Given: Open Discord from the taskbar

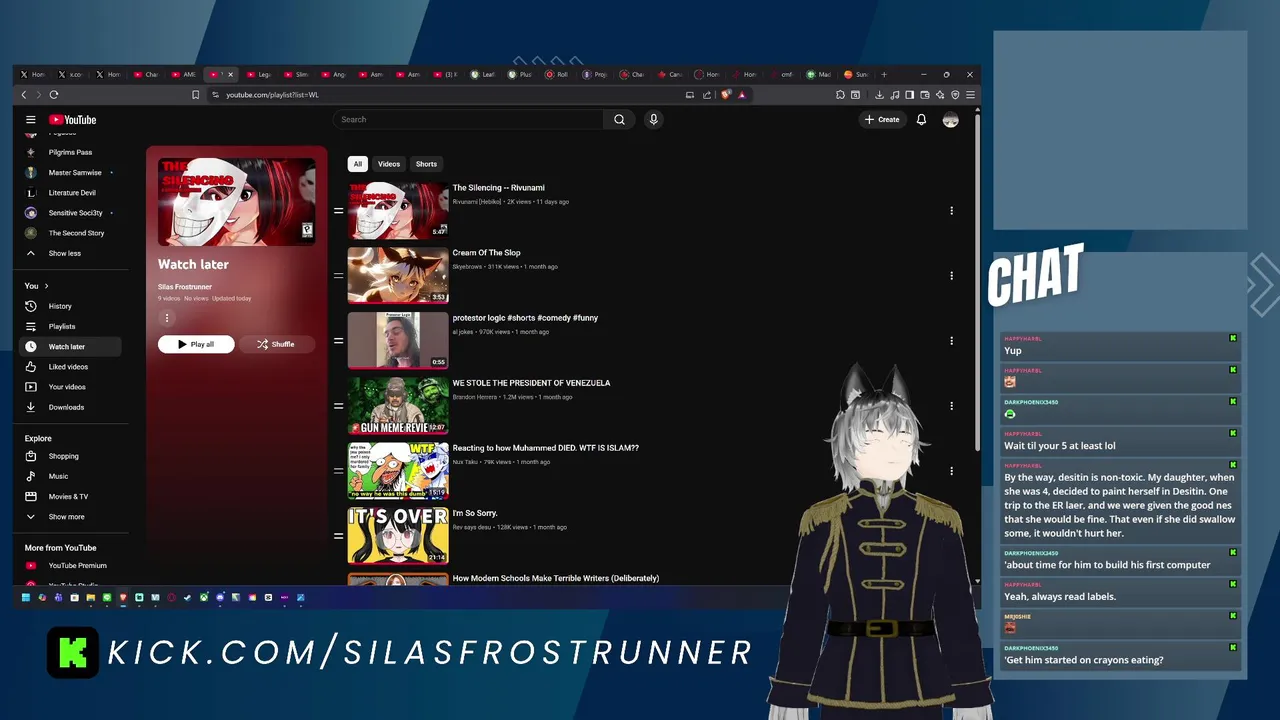Looking at the screenshot, I should point(220,598).
